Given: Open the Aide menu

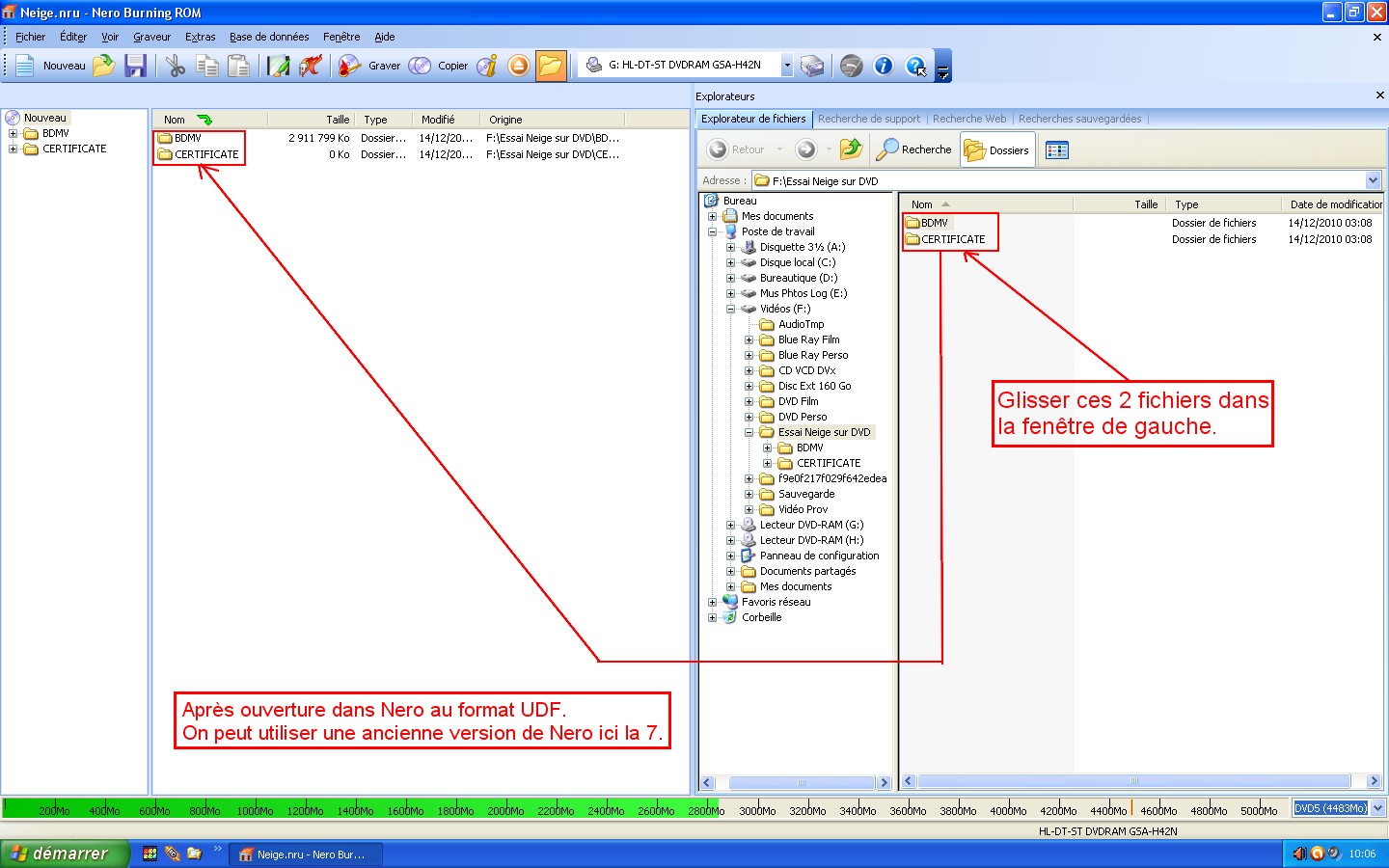Looking at the screenshot, I should click(385, 37).
